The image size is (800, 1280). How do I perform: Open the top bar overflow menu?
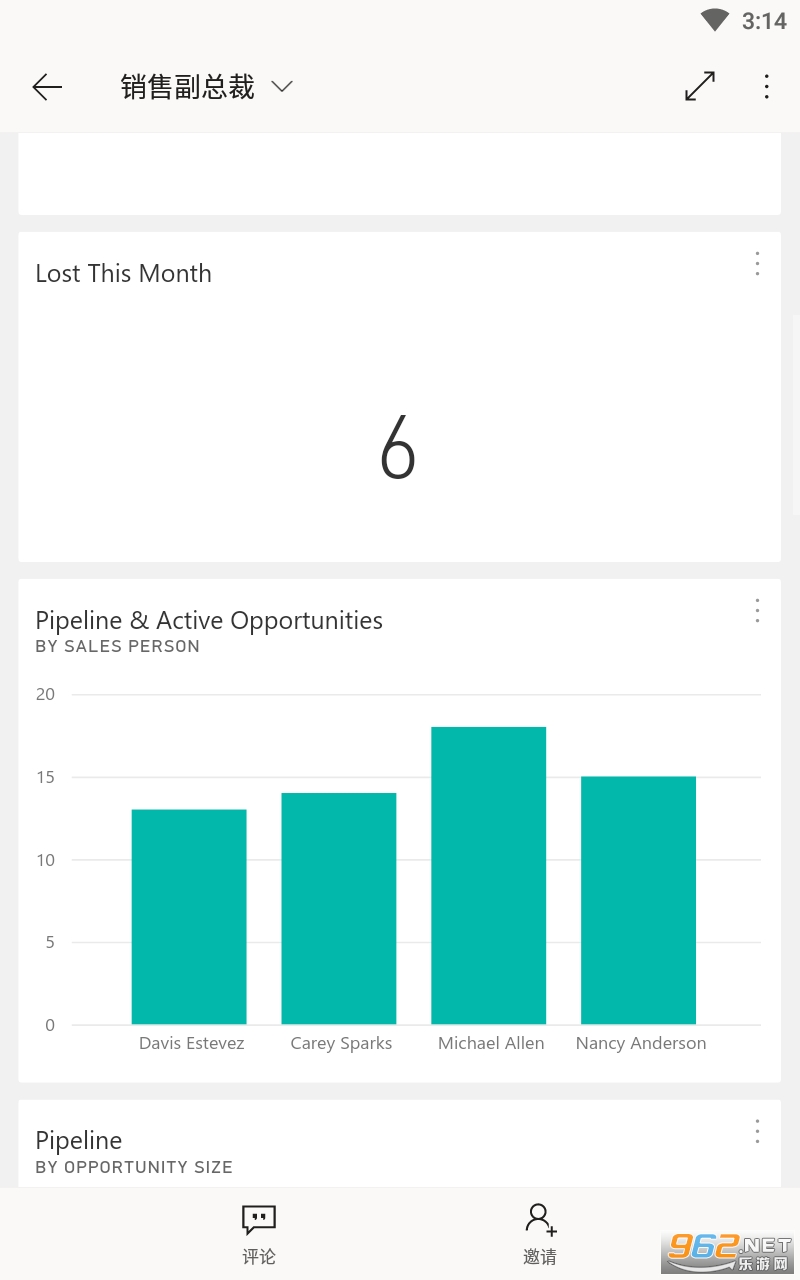pyautogui.click(x=766, y=87)
